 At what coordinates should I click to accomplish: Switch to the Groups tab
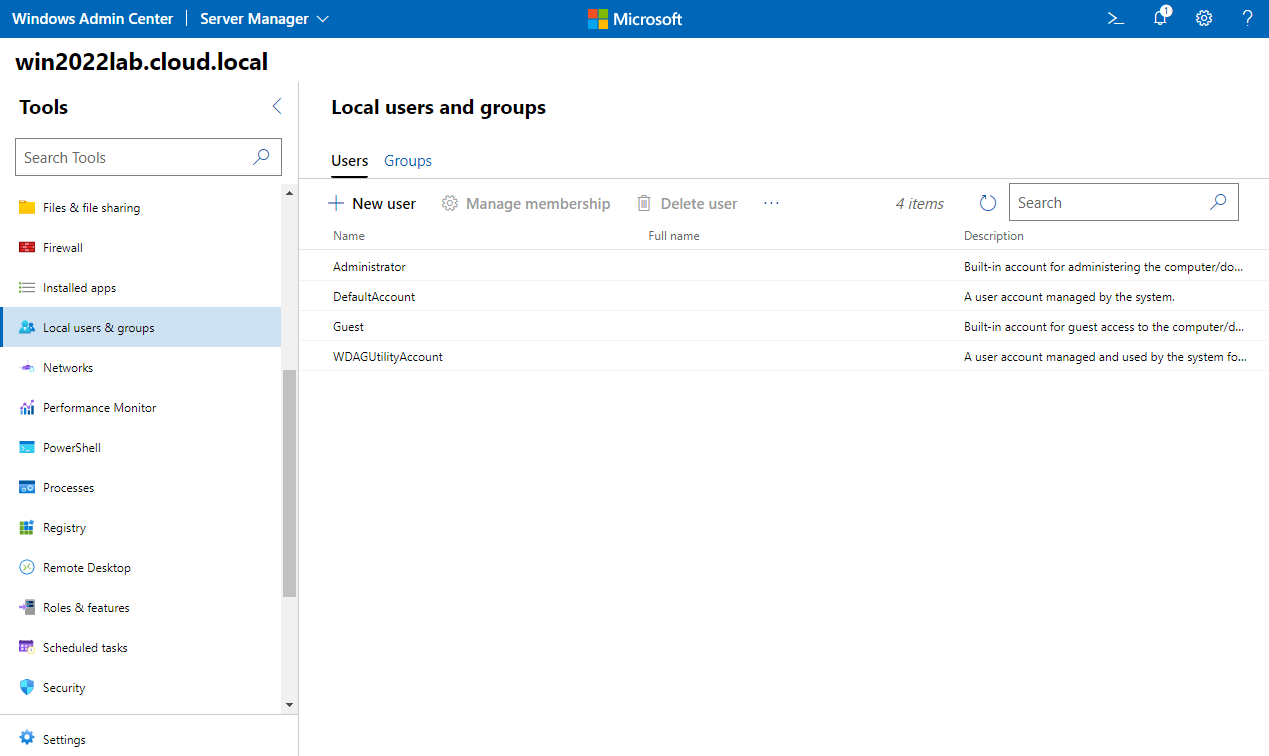(408, 161)
